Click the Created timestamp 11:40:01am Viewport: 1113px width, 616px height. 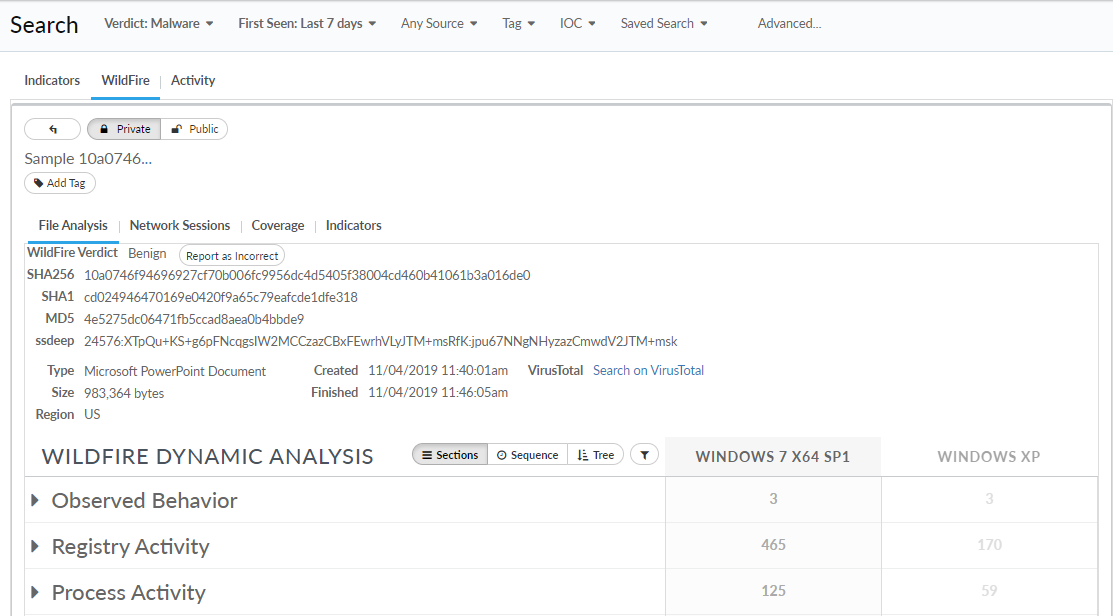click(438, 370)
